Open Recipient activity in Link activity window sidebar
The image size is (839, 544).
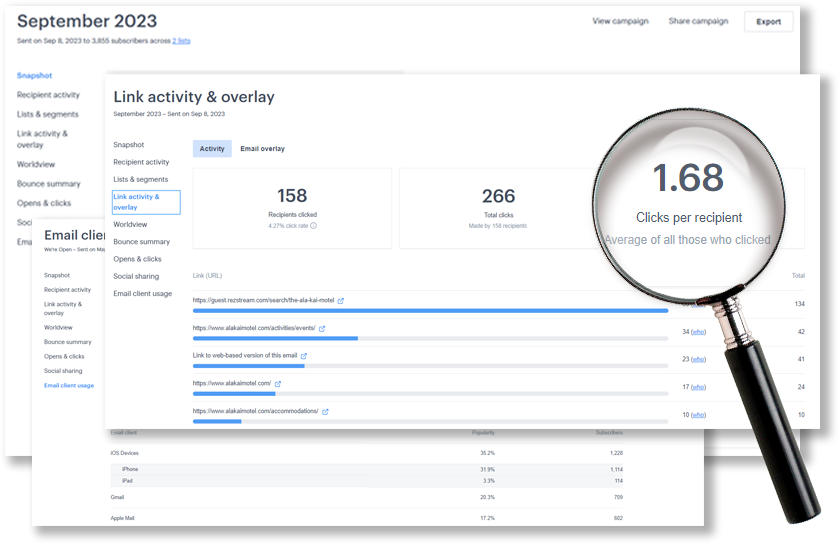coord(141,162)
